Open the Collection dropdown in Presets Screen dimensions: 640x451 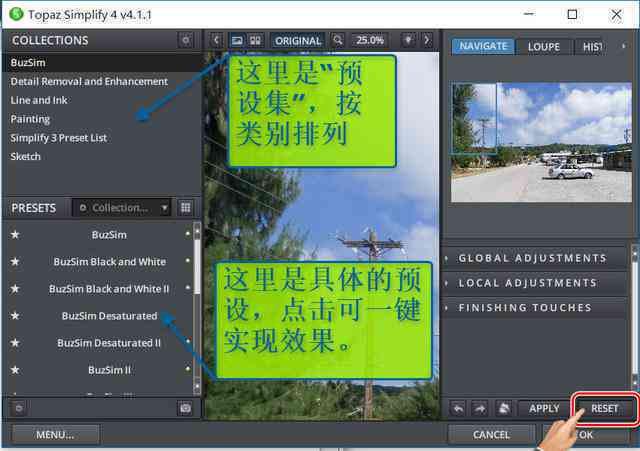(122, 208)
